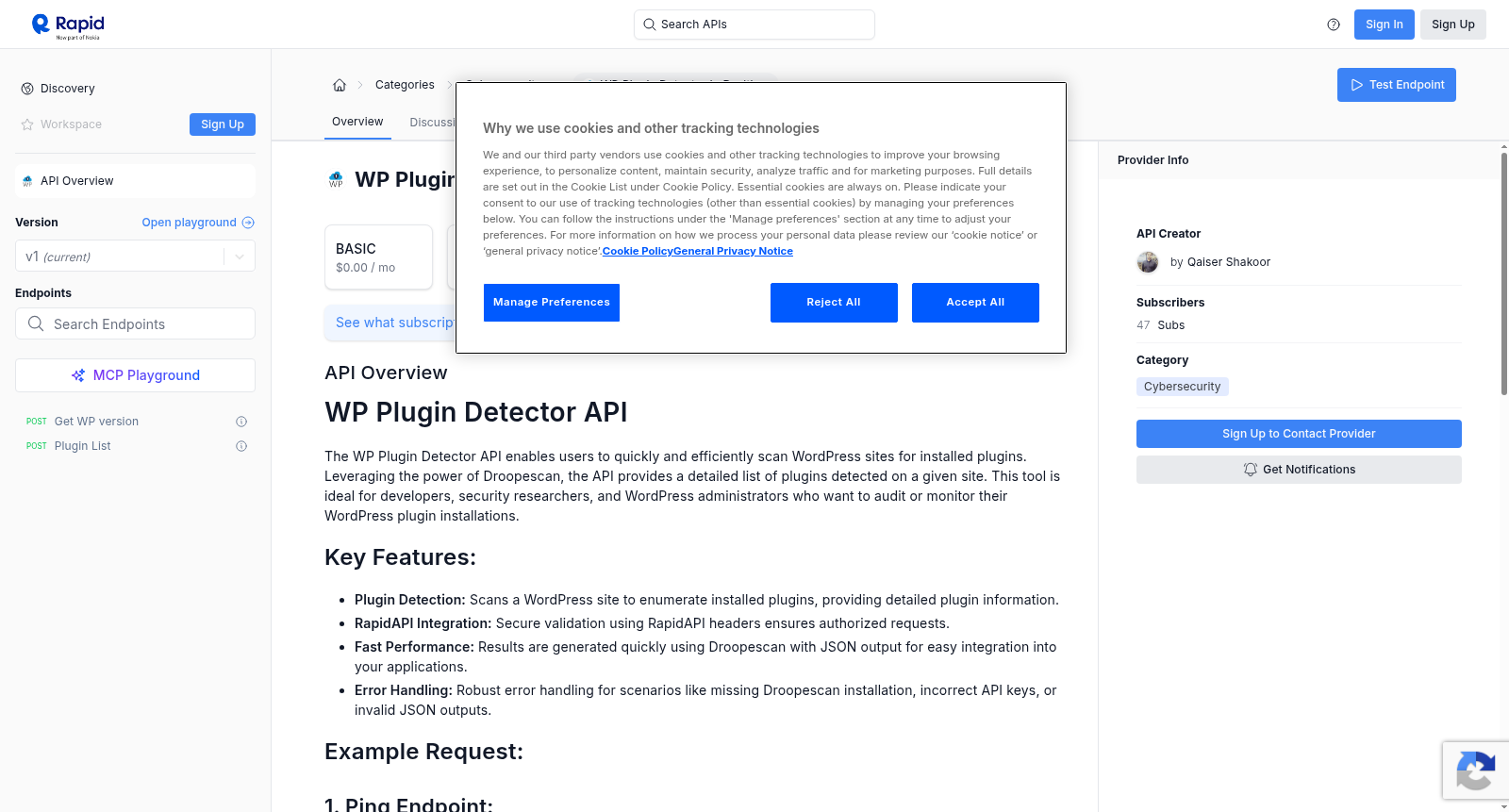The width and height of the screenshot is (1509, 812).
Task: Open the General Privacy Notice link
Action: (x=733, y=251)
